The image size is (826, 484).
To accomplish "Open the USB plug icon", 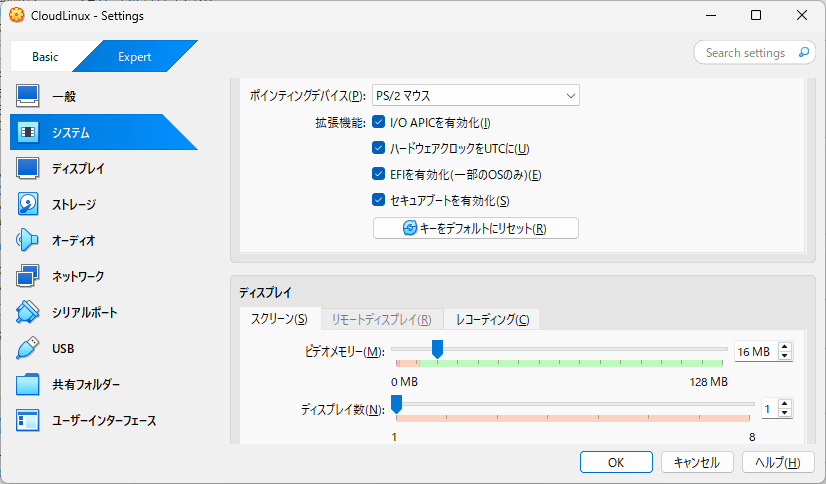I will 27,349.
